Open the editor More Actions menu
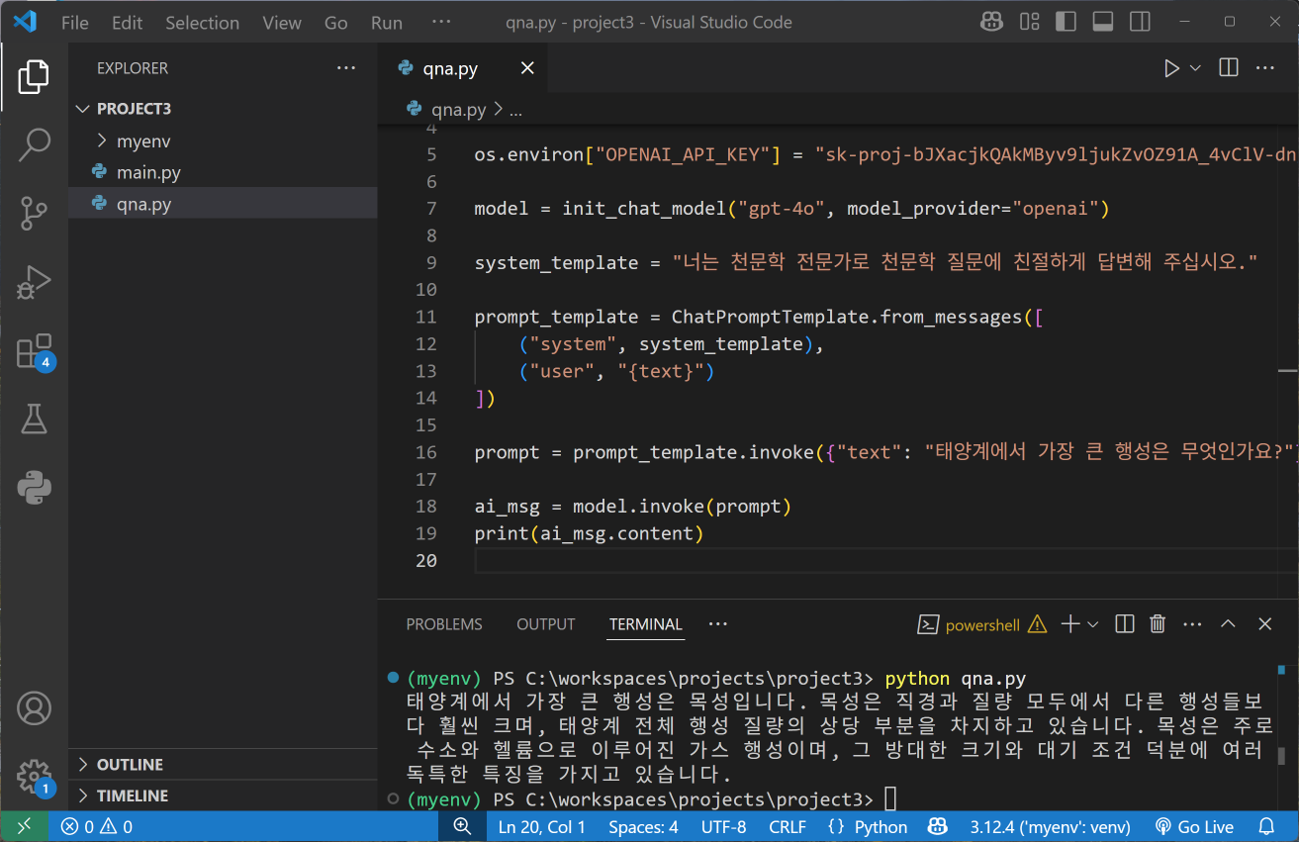Image resolution: width=1299 pixels, height=842 pixels. (x=1265, y=68)
